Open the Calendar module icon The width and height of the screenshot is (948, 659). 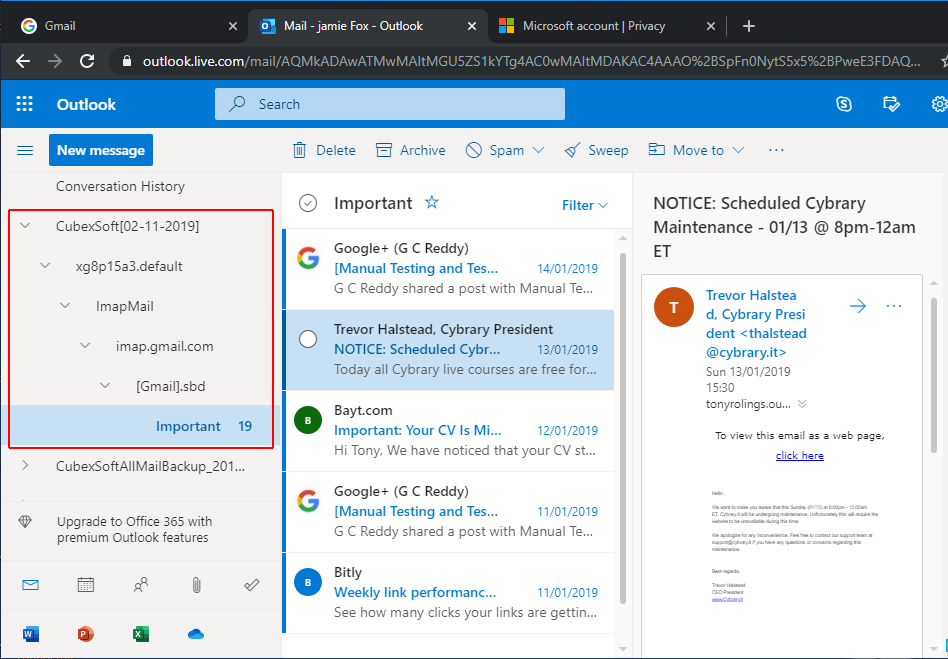pyautogui.click(x=86, y=585)
